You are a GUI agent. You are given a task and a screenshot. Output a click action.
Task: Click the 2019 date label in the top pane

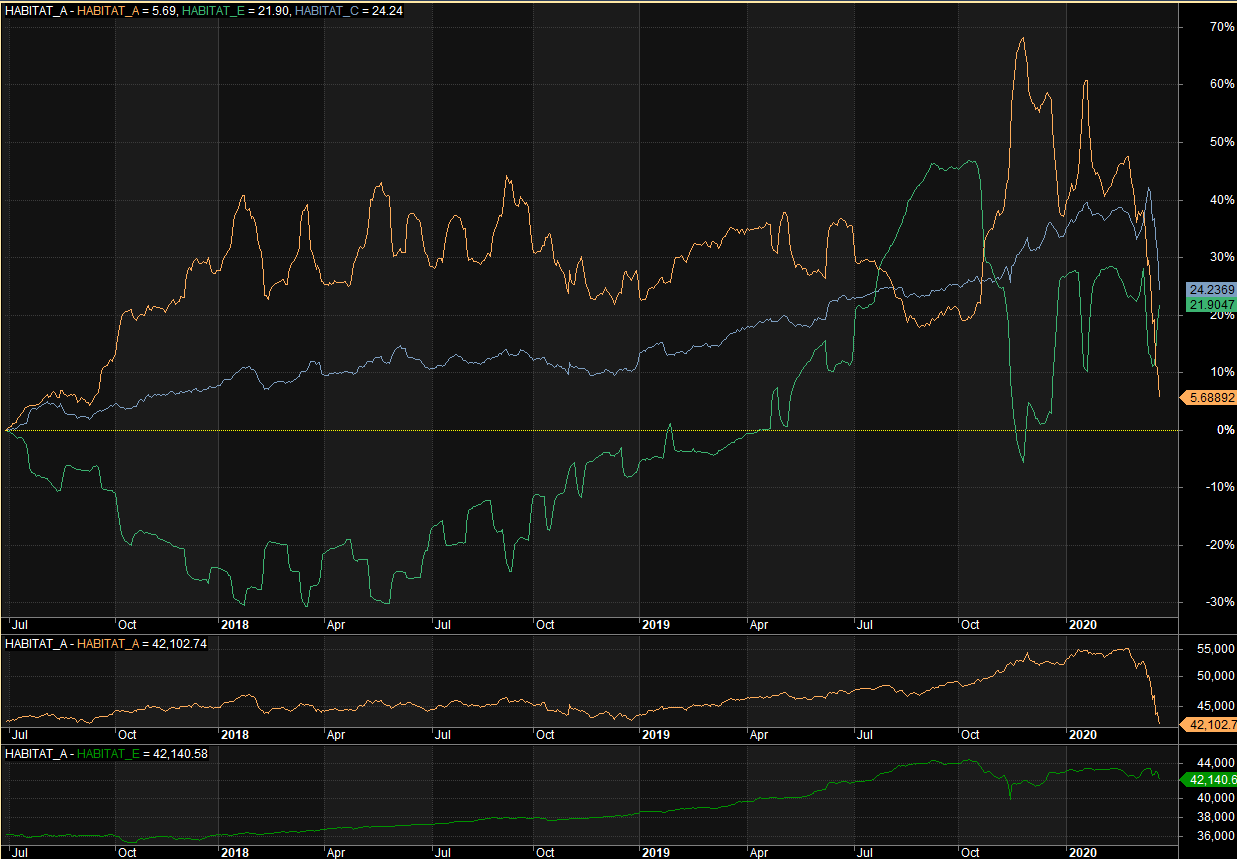coord(655,624)
